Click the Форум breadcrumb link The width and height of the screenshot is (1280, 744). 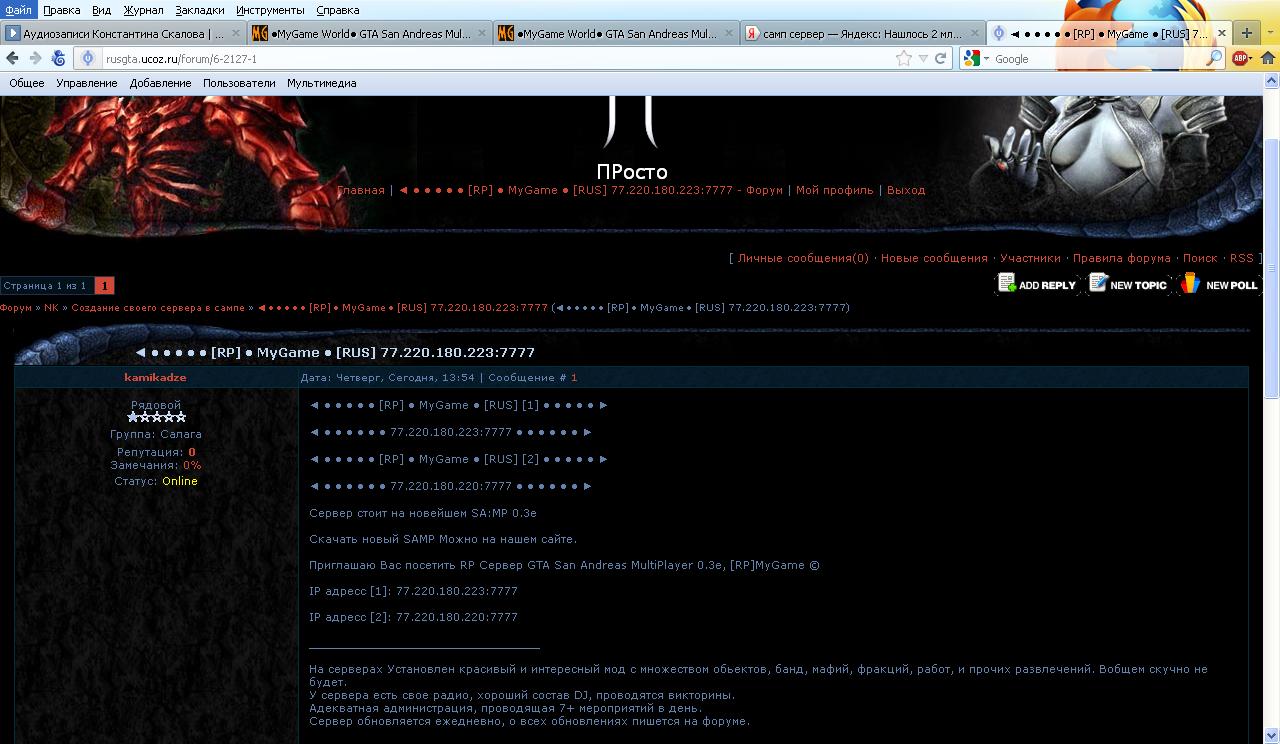click(x=16, y=308)
